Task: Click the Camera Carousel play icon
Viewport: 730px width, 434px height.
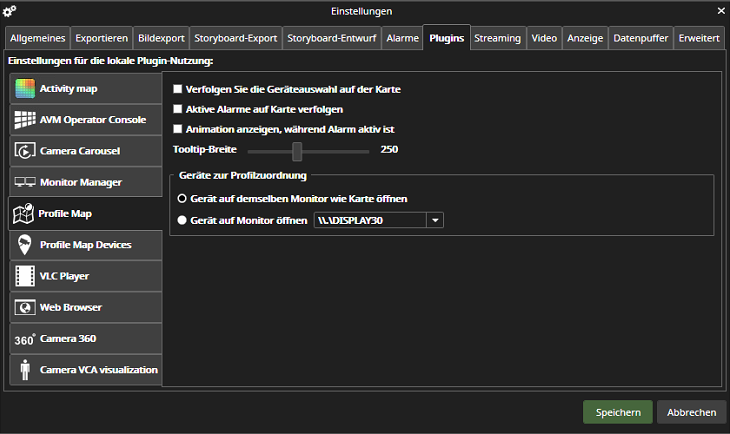Action: pyautogui.click(x=25, y=151)
